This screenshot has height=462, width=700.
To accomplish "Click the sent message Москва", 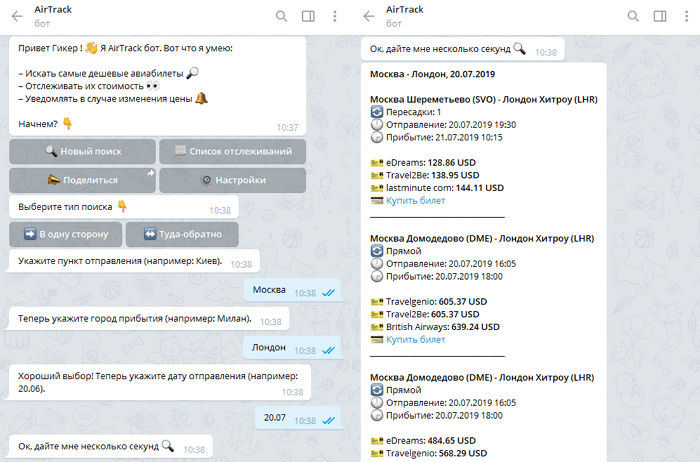I will pos(270,291).
